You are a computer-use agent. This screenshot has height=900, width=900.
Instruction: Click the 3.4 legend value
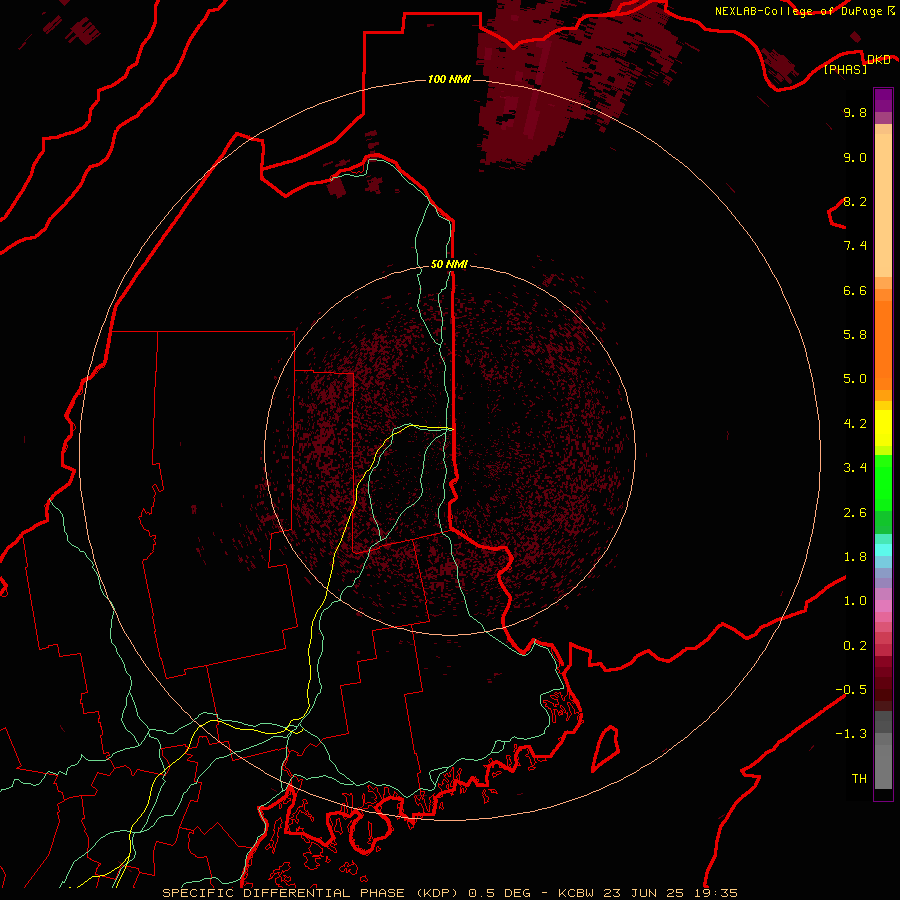pyautogui.click(x=855, y=468)
